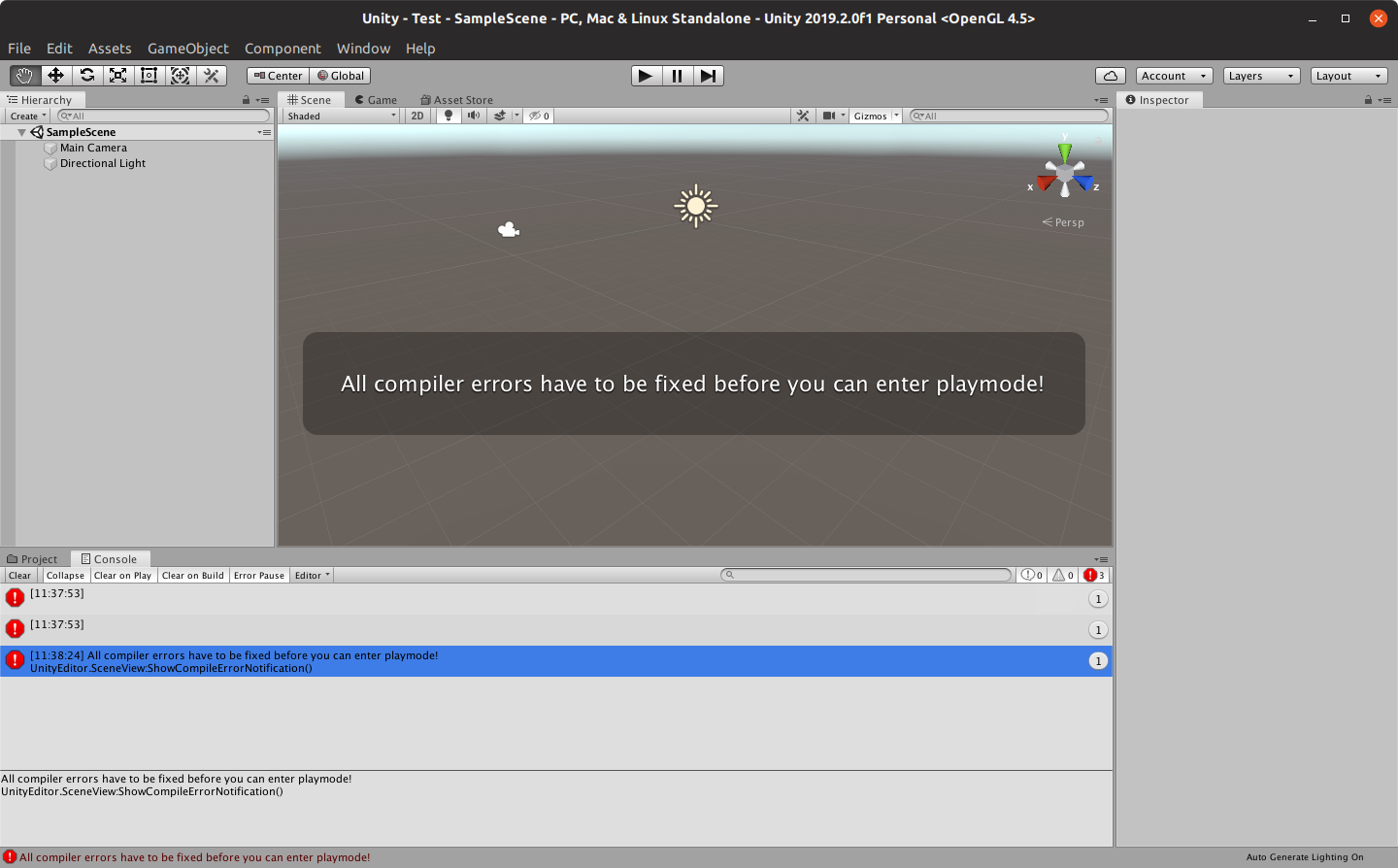Image resolution: width=1398 pixels, height=868 pixels.
Task: Select the combined Transform tool
Action: point(181,76)
